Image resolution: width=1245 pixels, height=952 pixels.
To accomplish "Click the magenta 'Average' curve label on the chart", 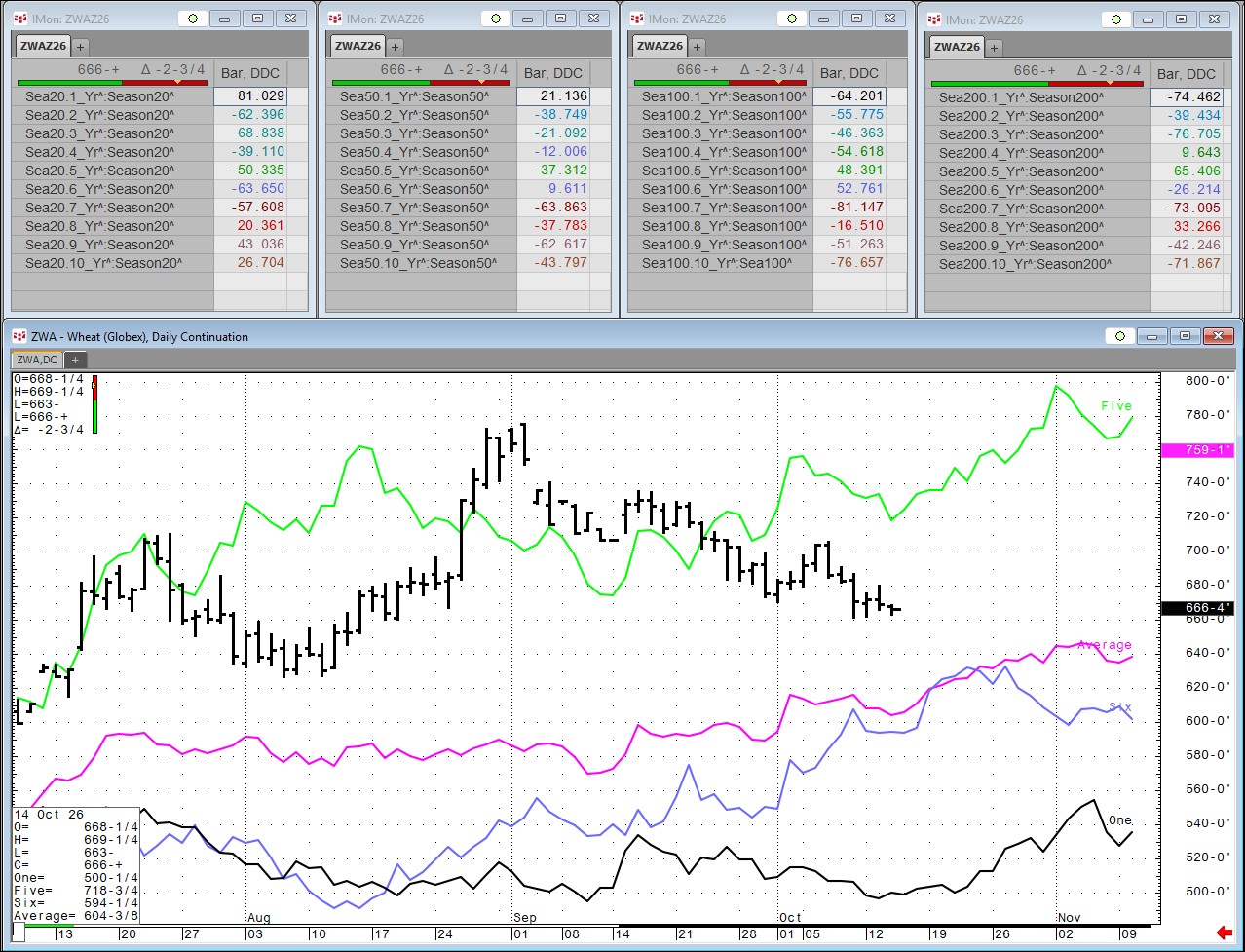I will click(x=1105, y=645).
